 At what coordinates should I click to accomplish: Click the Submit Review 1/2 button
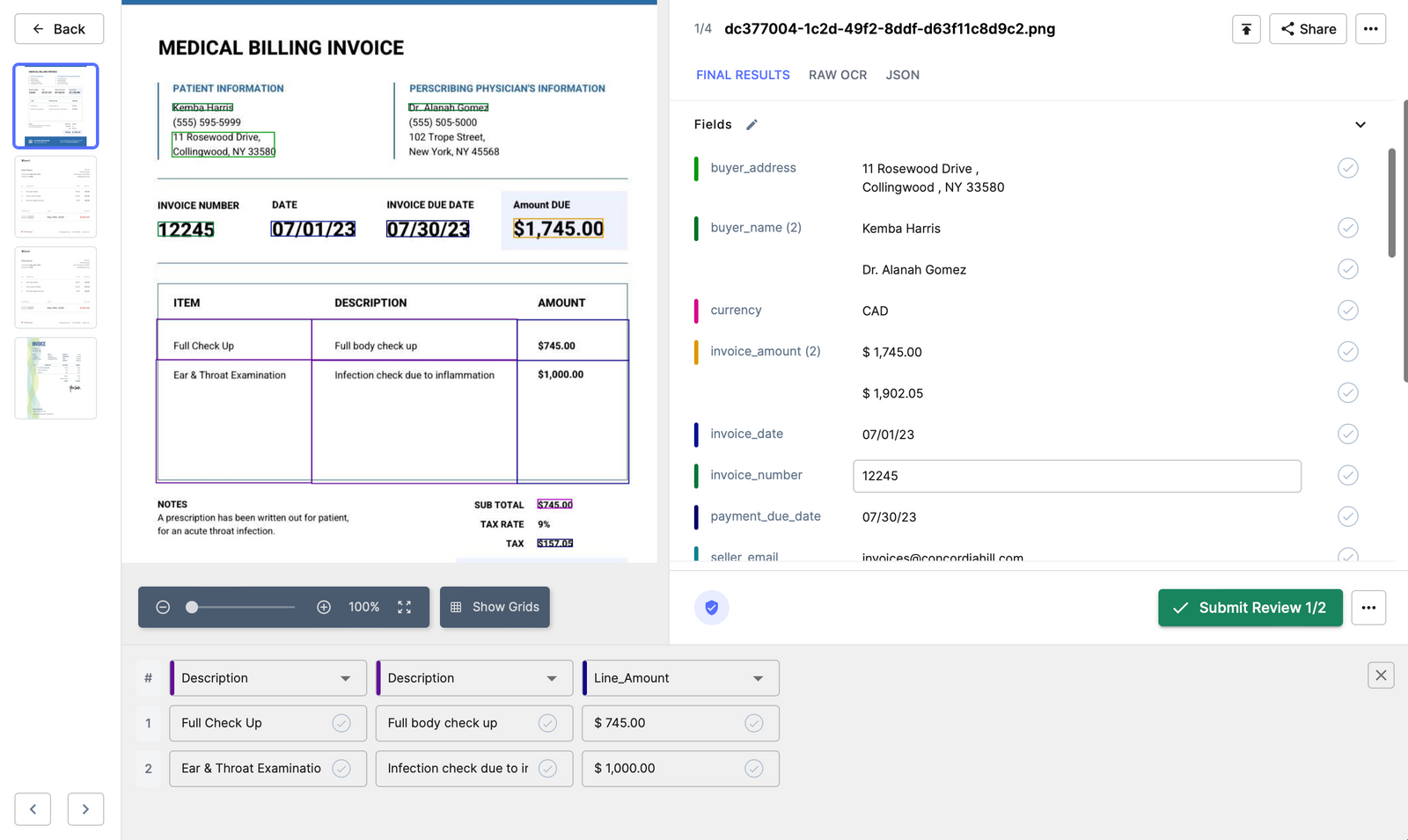(x=1250, y=607)
